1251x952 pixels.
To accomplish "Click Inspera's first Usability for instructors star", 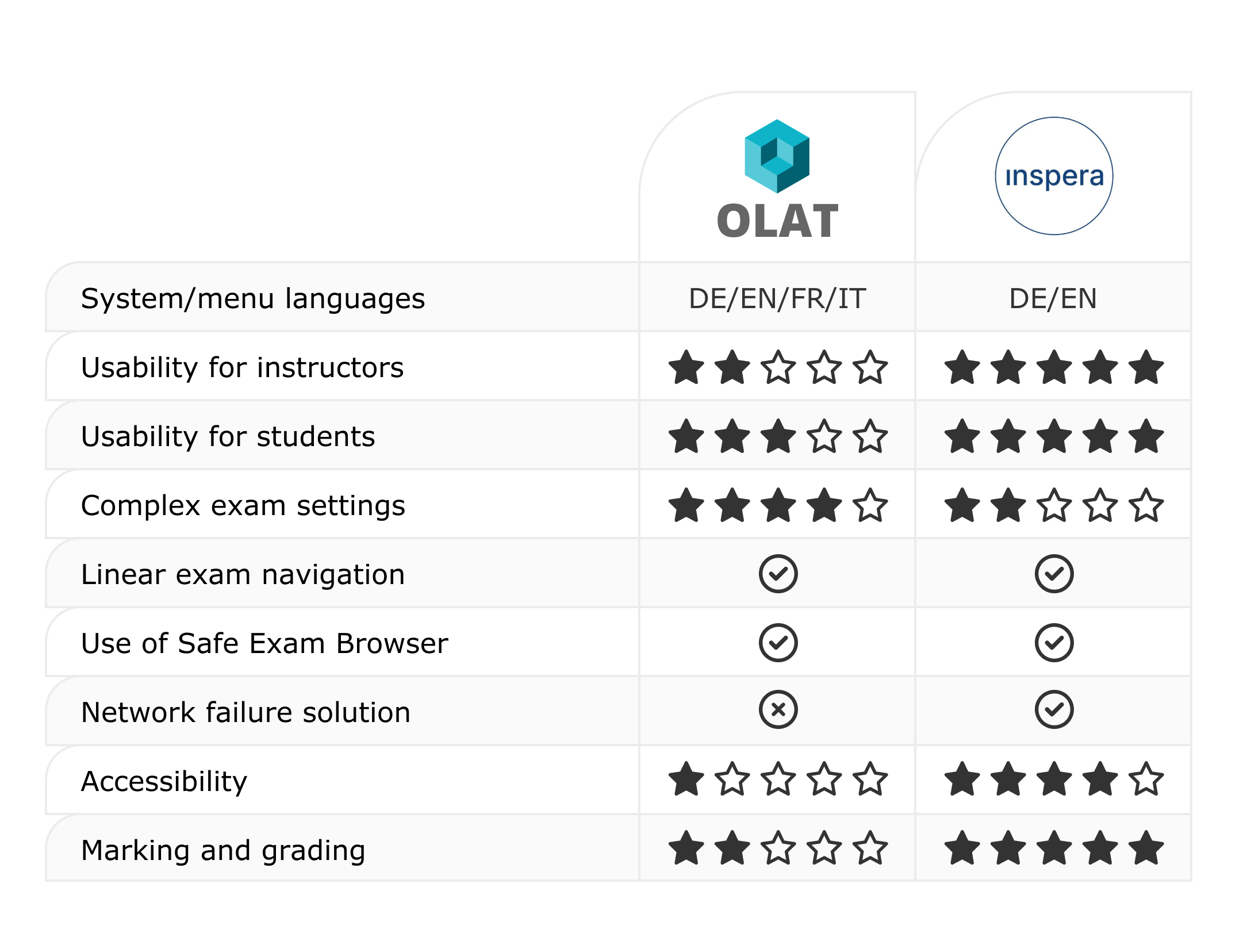I will 962,367.
